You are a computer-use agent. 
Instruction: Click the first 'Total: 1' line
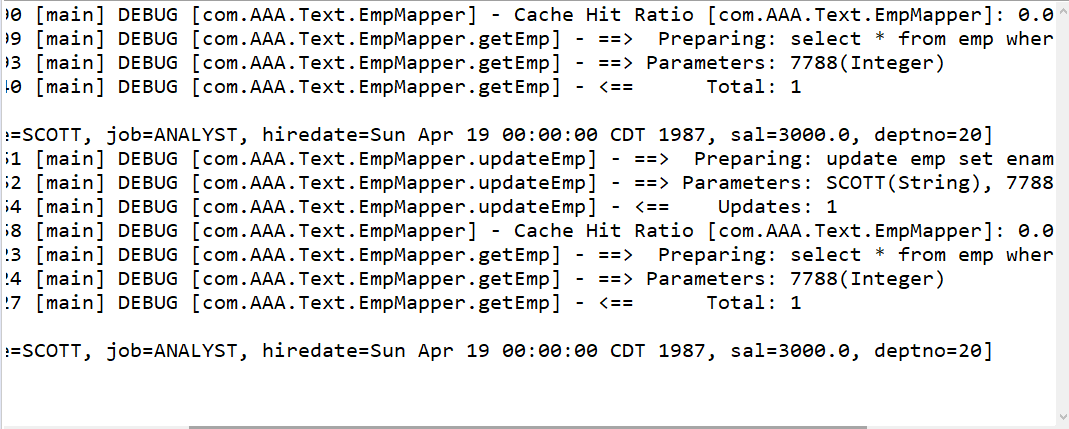pos(402,87)
